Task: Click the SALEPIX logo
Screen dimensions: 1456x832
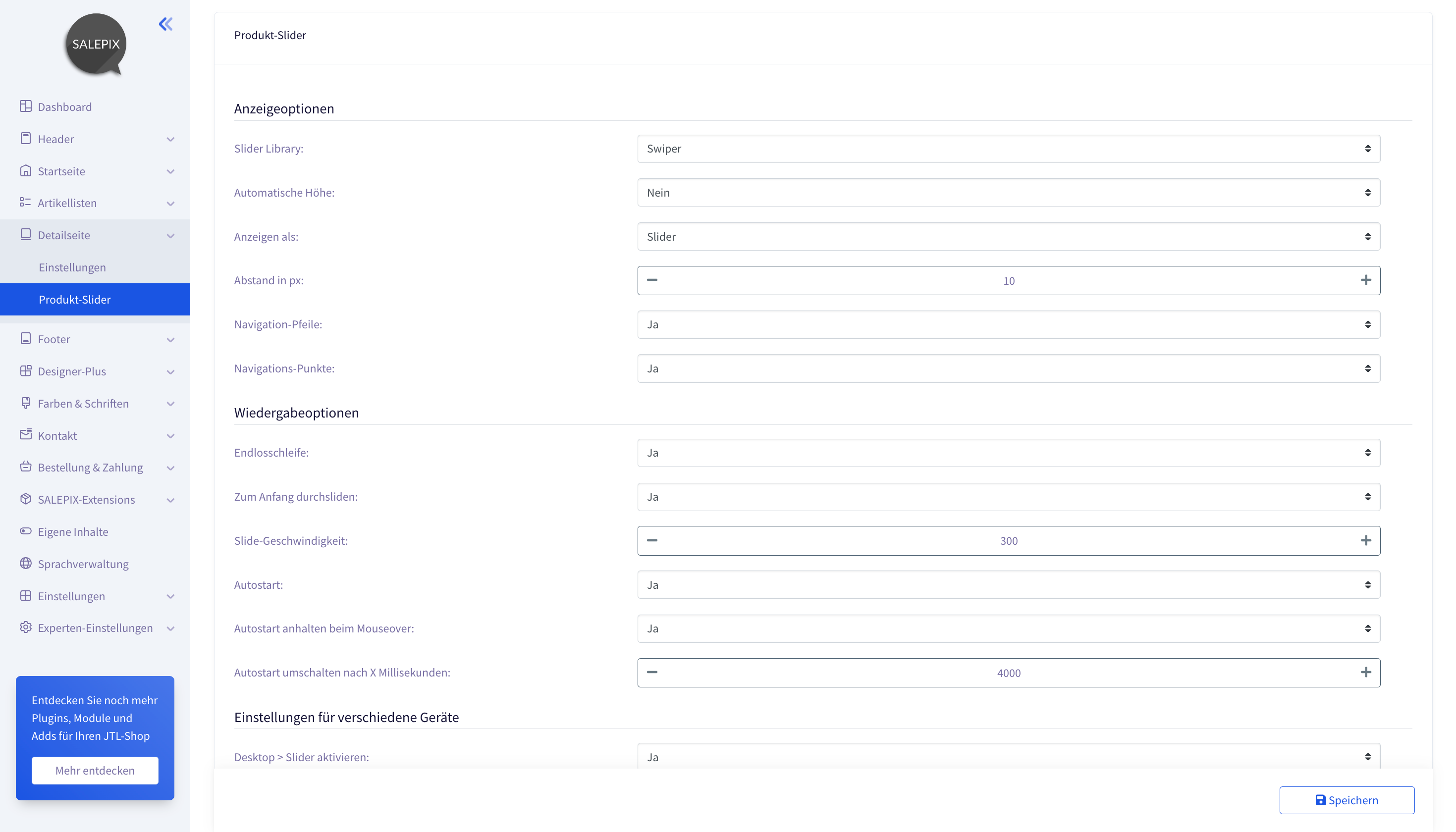Action: (96, 45)
